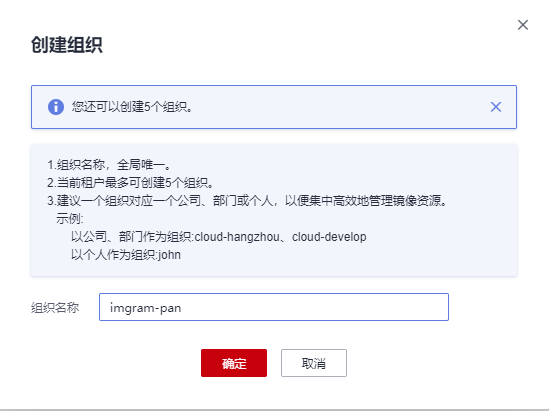The image size is (549, 411).
Task: Close the 创建组织 dialog with the X
Action: (523, 25)
